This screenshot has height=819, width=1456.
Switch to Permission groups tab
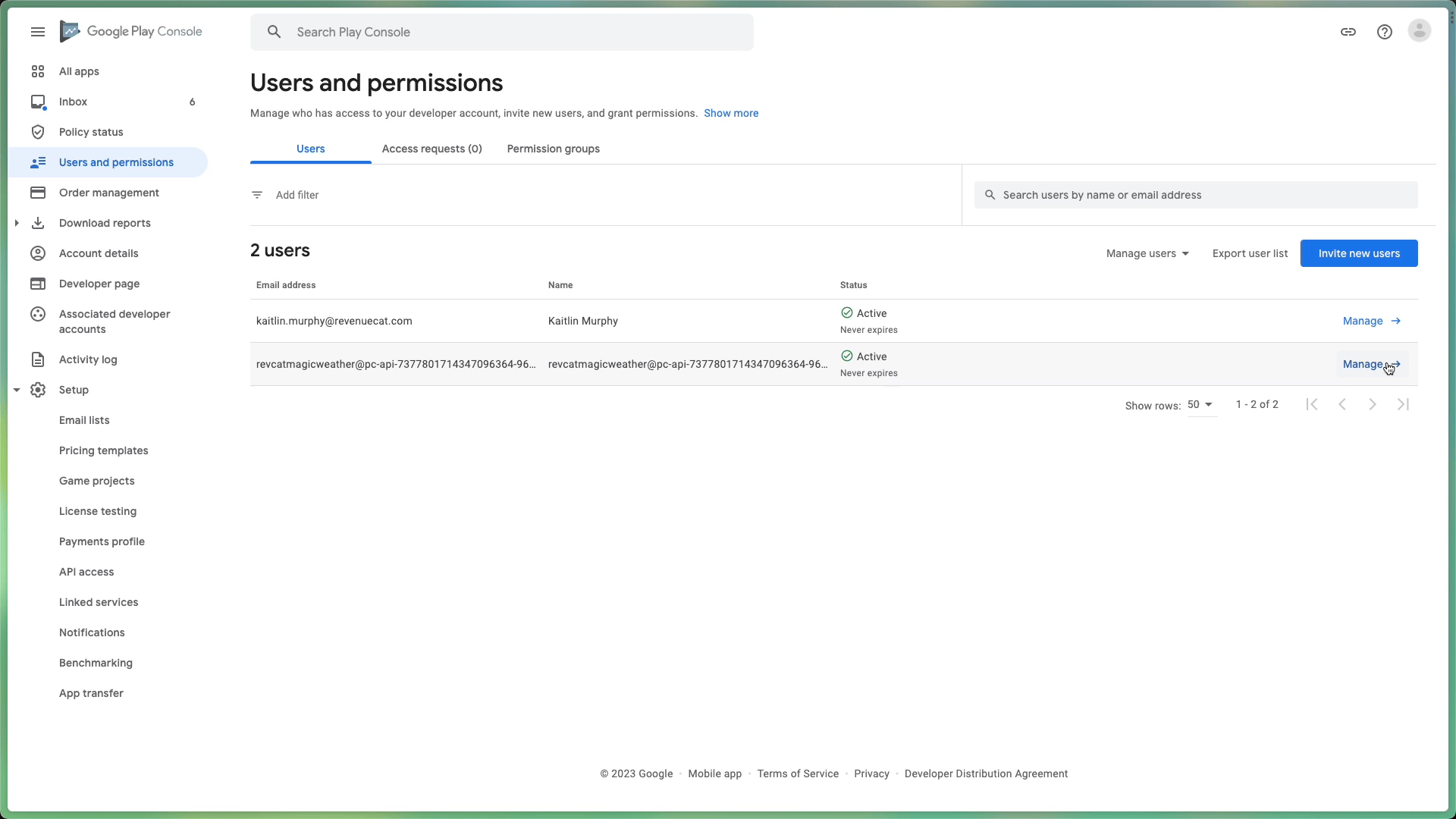coord(553,149)
